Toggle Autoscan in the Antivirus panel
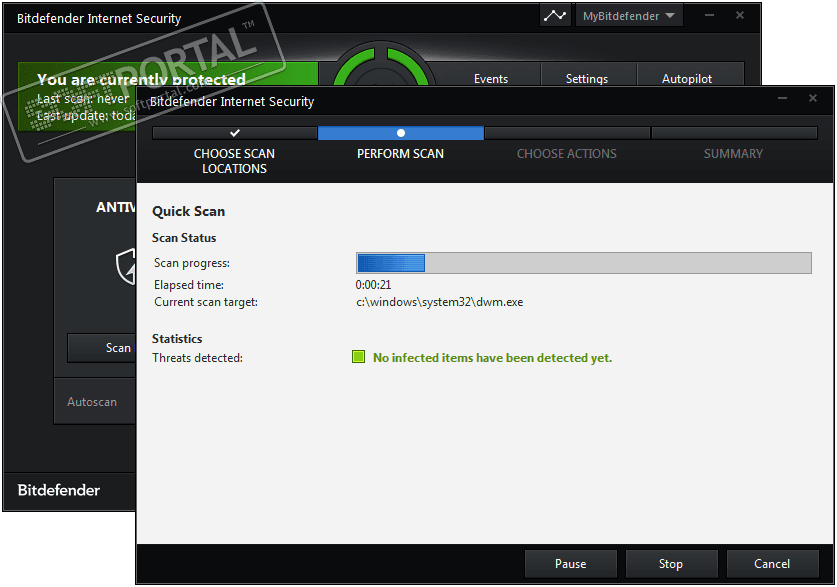The height and width of the screenshot is (587, 837). coord(92,402)
